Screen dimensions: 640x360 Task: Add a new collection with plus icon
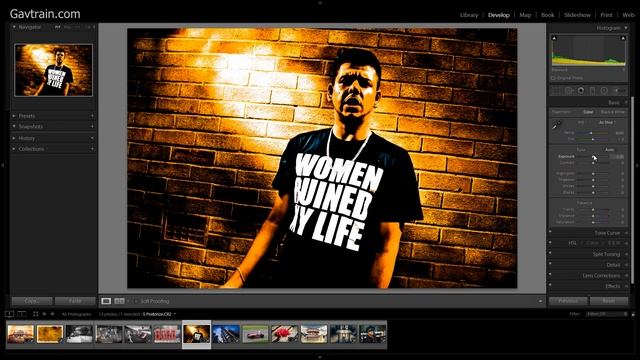pos(92,149)
